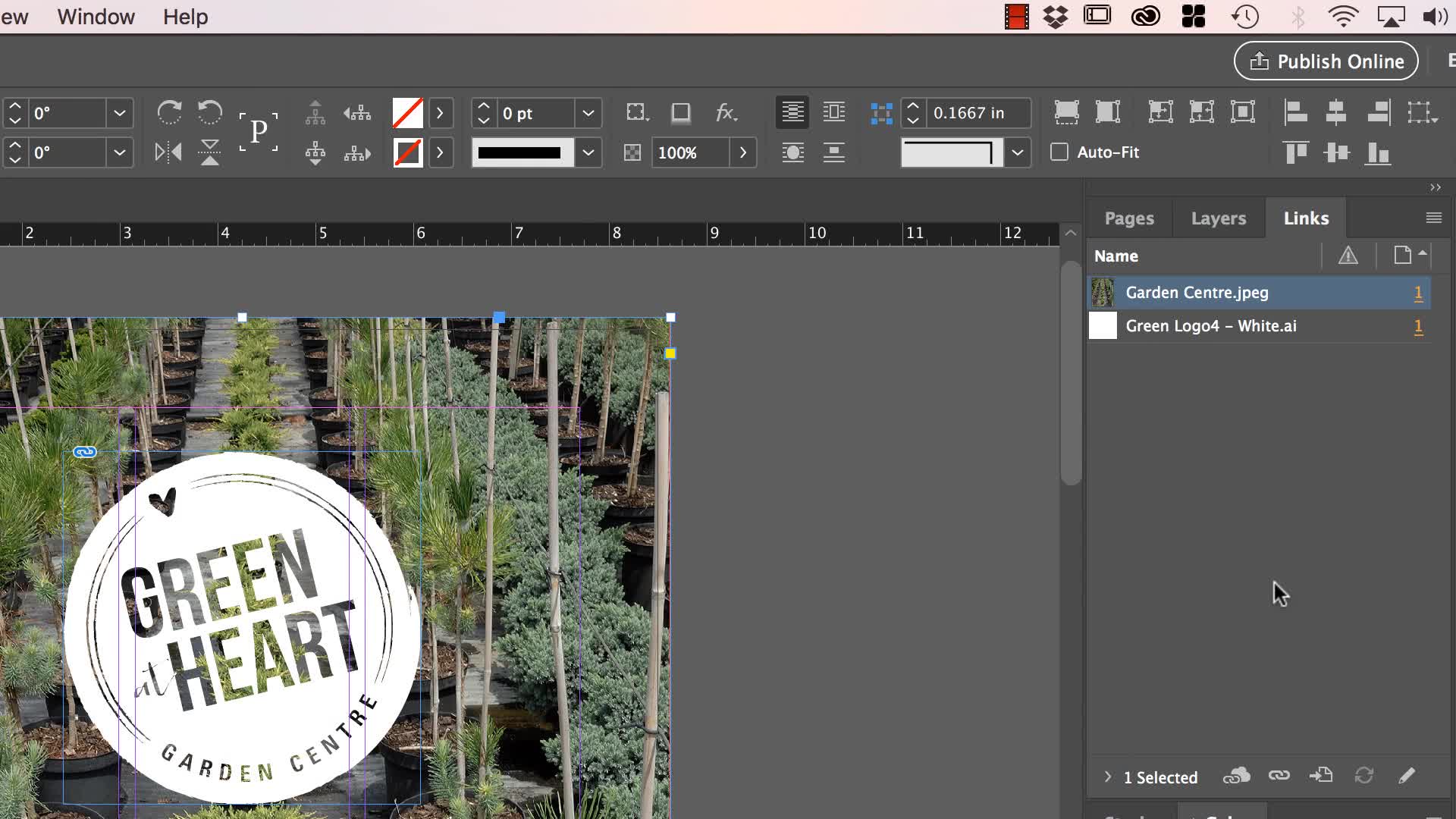The image size is (1456, 819).
Task: Rotate 90° clockwise icon
Action: click(168, 113)
